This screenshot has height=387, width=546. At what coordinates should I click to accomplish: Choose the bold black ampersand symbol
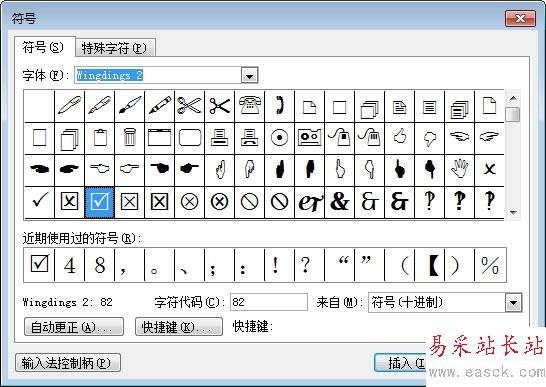pyautogui.click(x=340, y=202)
